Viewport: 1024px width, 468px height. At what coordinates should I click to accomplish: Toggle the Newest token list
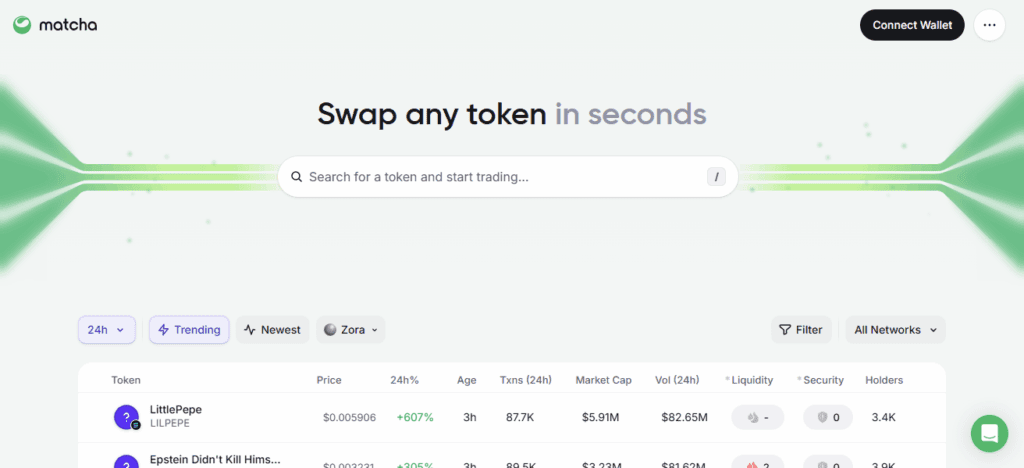click(272, 330)
